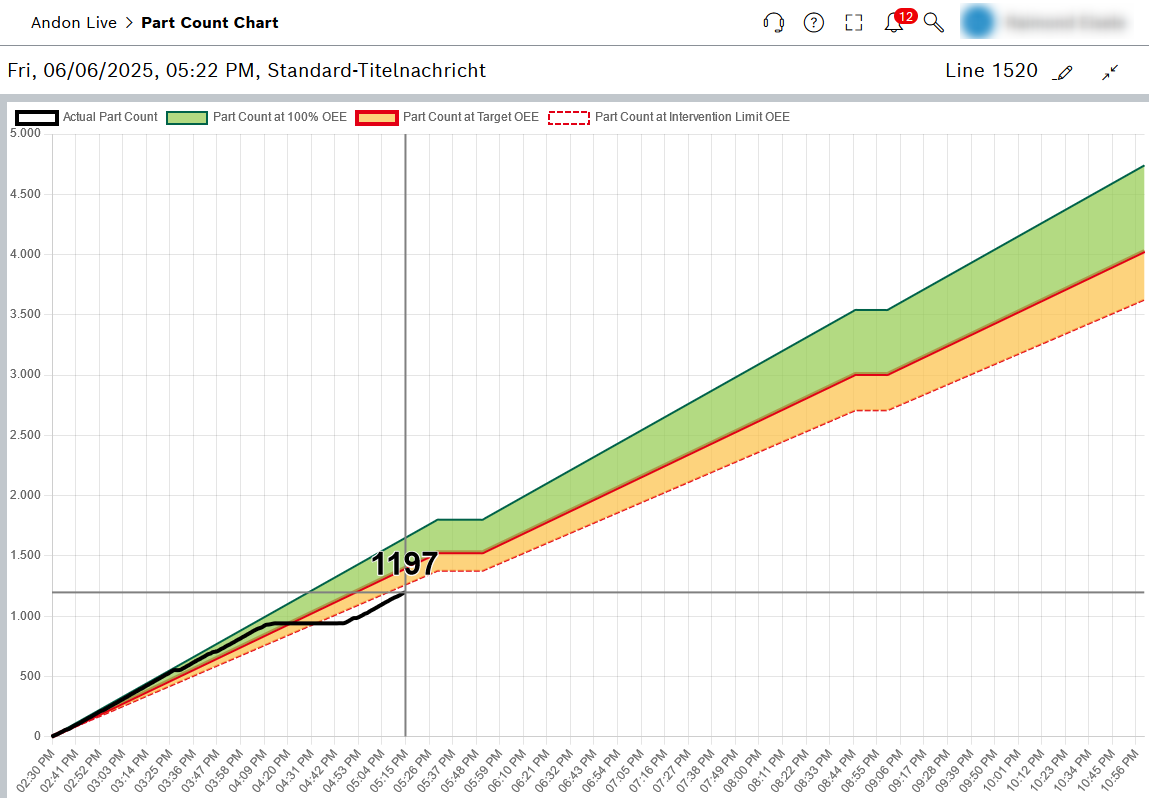Click the green 100% OEE legend swatch
The image size is (1149, 798).
point(186,117)
